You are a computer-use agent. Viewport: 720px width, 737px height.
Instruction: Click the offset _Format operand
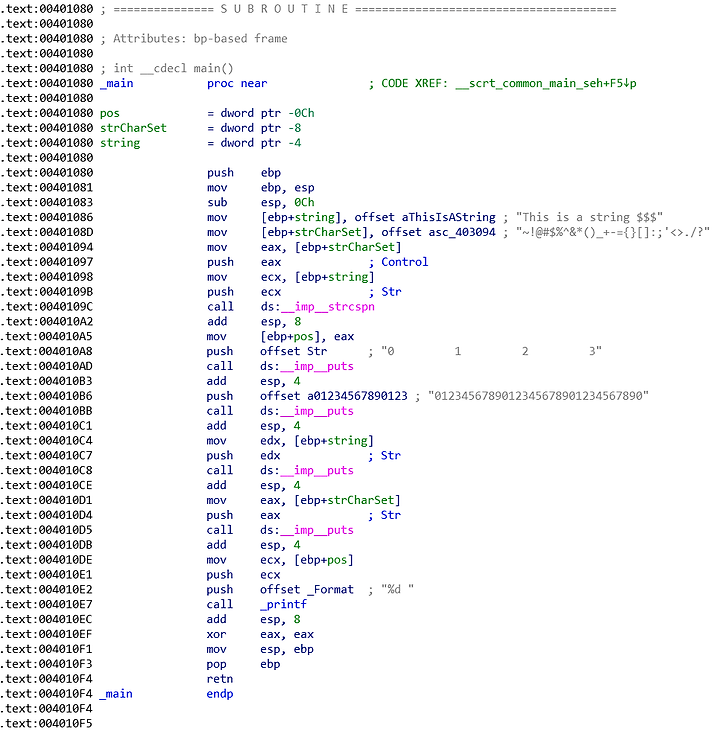coord(307,589)
